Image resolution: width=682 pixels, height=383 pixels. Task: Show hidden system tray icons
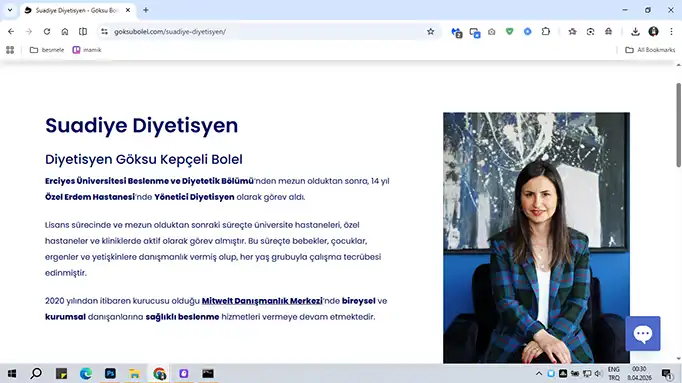(539, 373)
